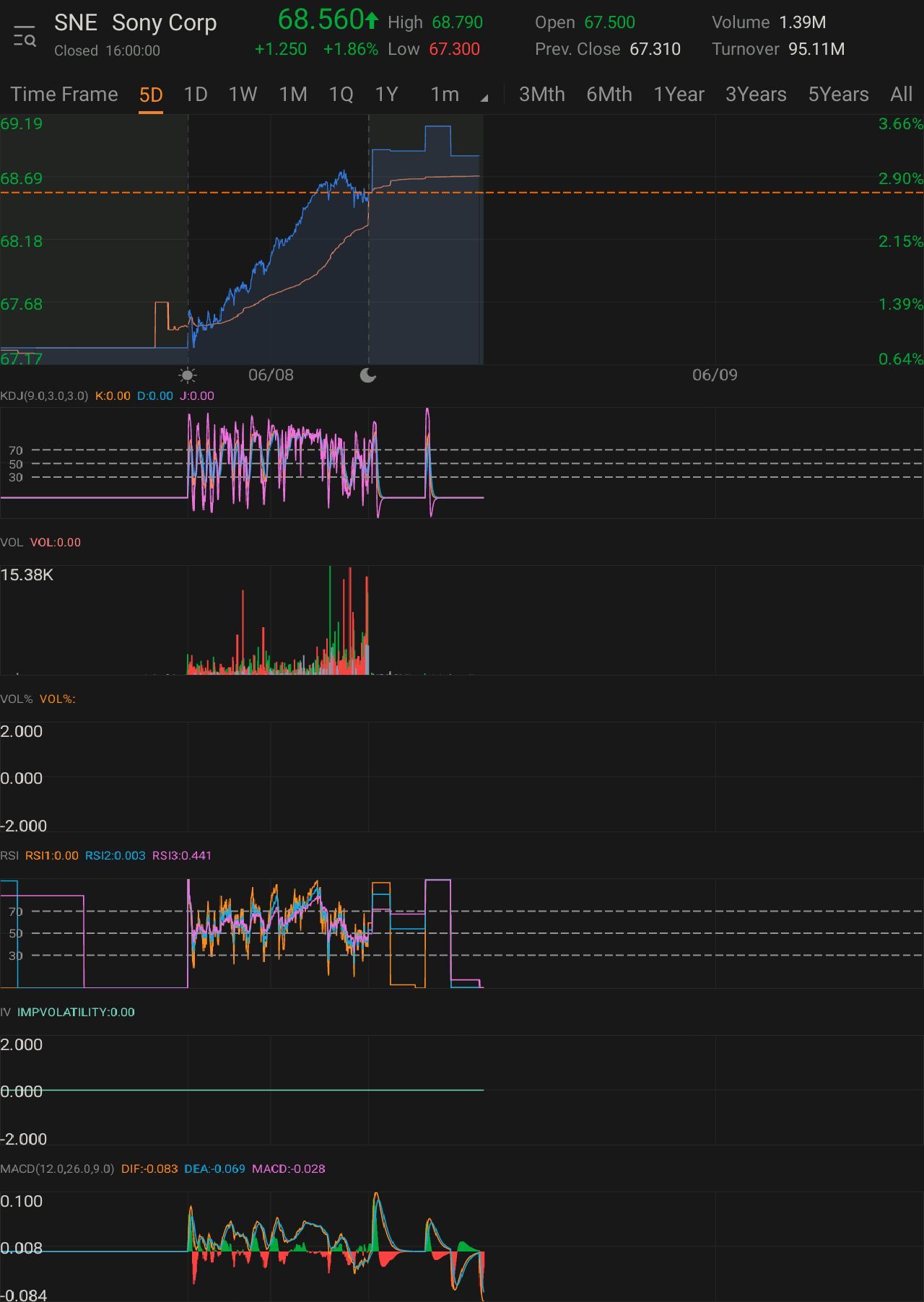Click the 15.38K volume axis label
The height and width of the screenshot is (1302, 924).
(x=27, y=574)
